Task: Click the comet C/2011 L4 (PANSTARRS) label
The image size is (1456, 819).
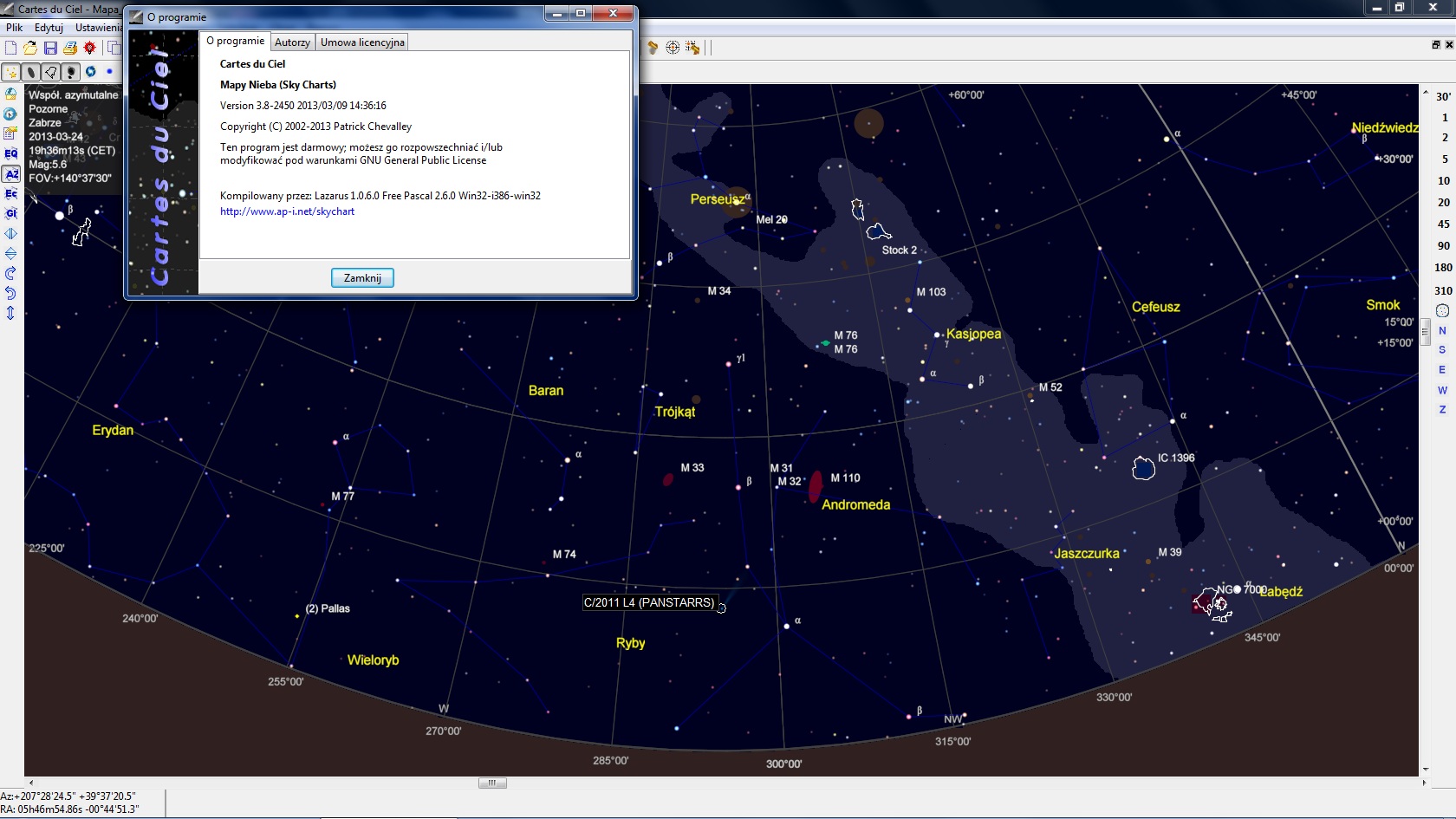Action: pos(649,602)
